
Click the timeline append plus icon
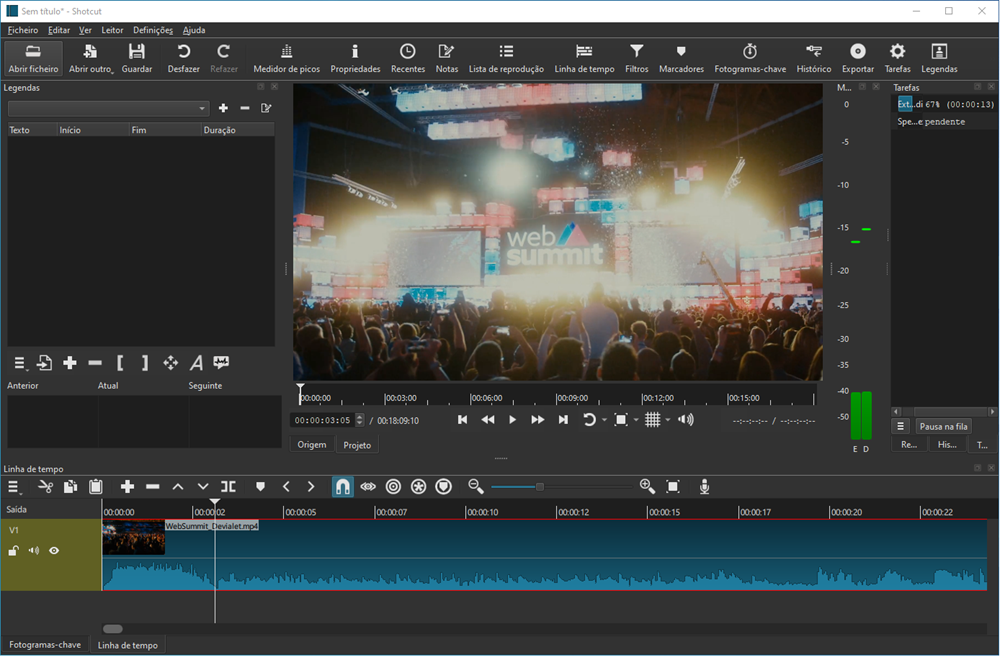point(127,487)
